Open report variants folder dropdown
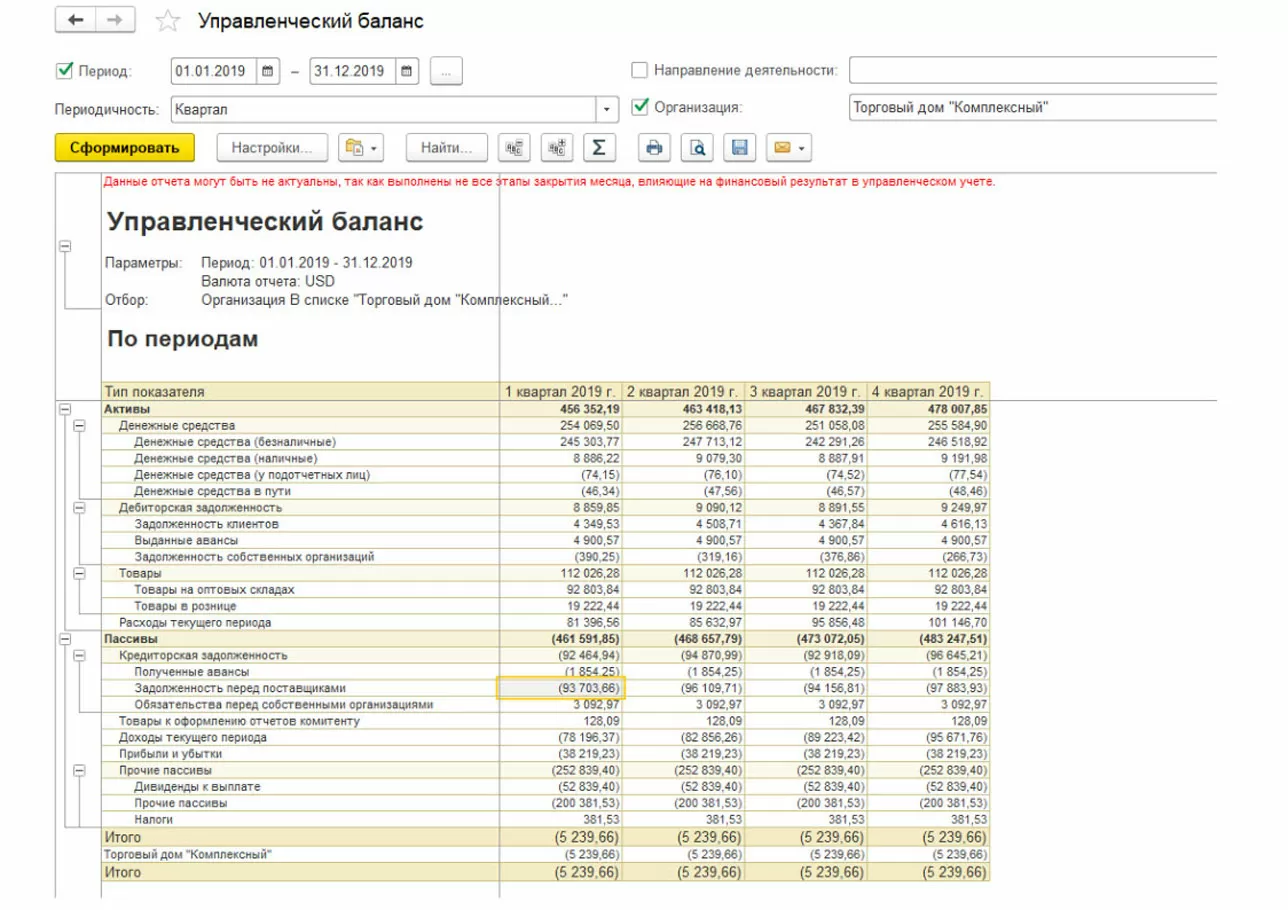 pyautogui.click(x=361, y=148)
